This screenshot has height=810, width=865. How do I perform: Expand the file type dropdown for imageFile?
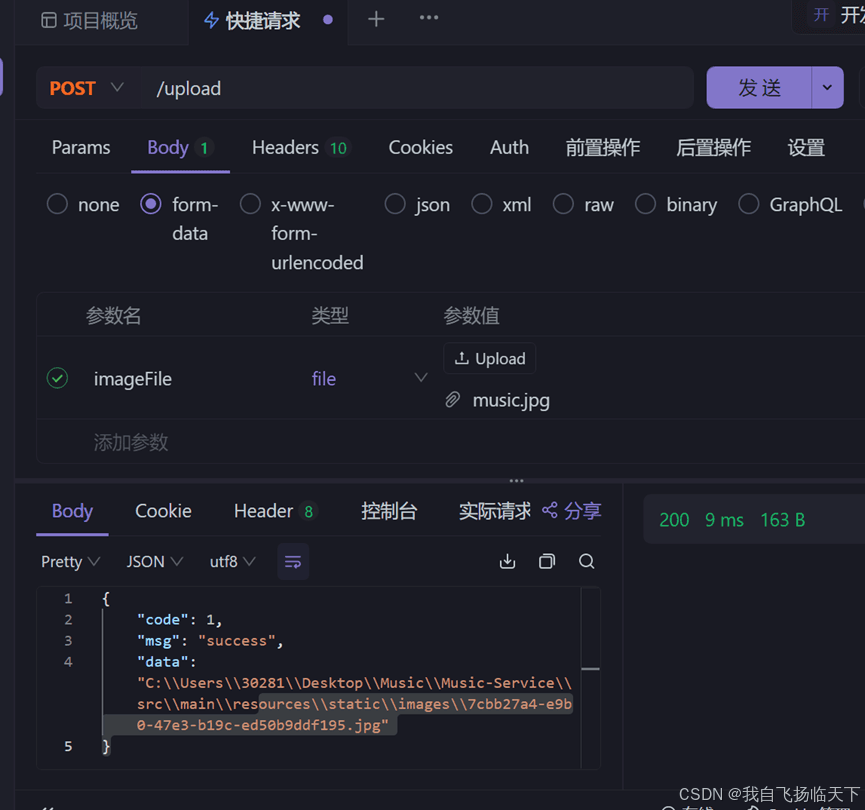point(420,378)
